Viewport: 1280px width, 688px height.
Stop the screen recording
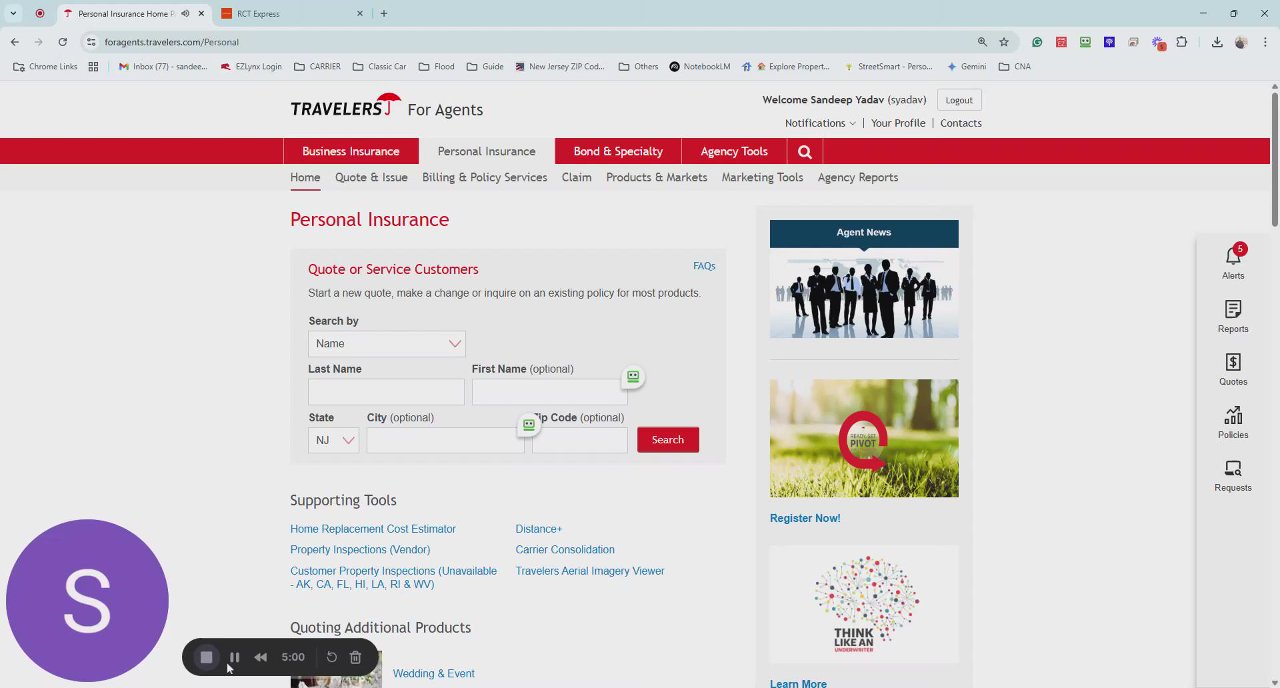click(x=207, y=657)
